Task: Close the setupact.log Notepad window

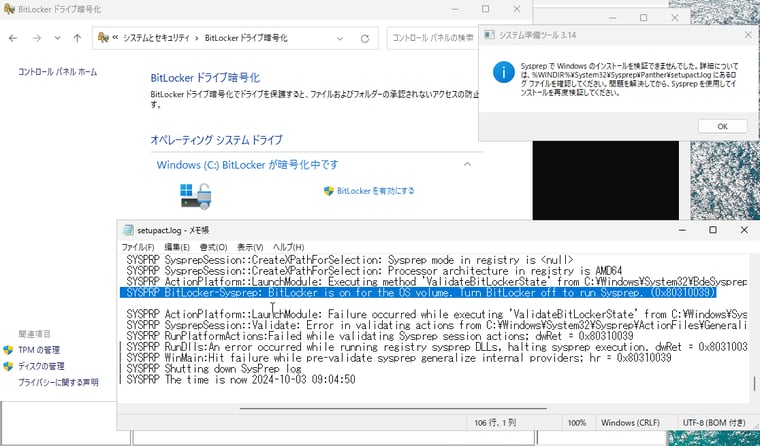Action: tap(744, 230)
